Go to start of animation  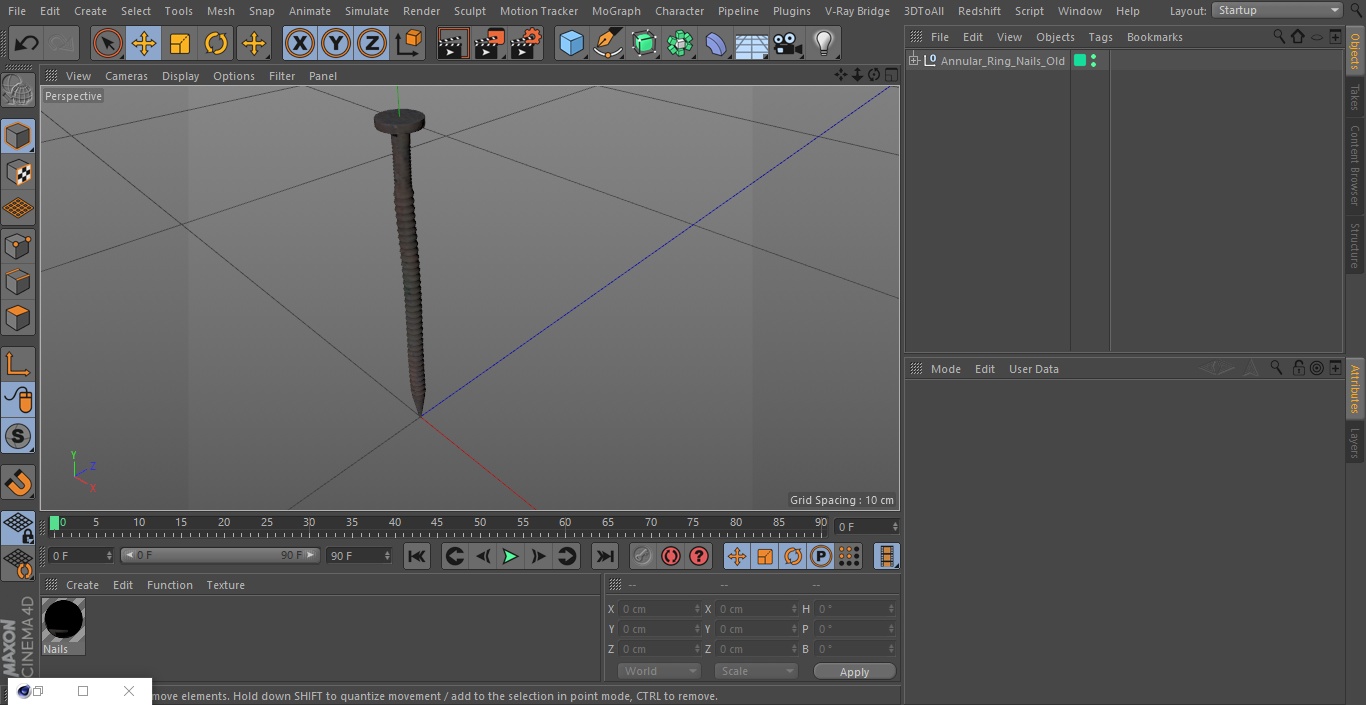pos(417,556)
